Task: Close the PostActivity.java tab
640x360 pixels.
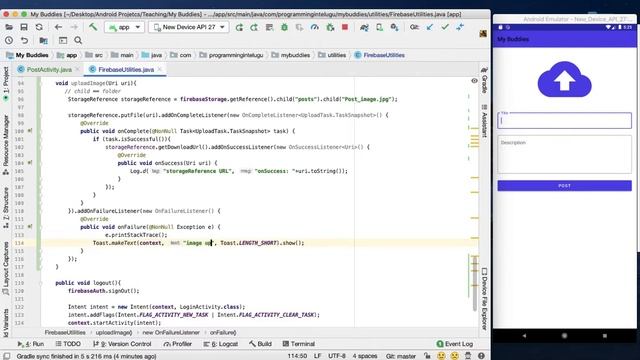Action: point(78,69)
